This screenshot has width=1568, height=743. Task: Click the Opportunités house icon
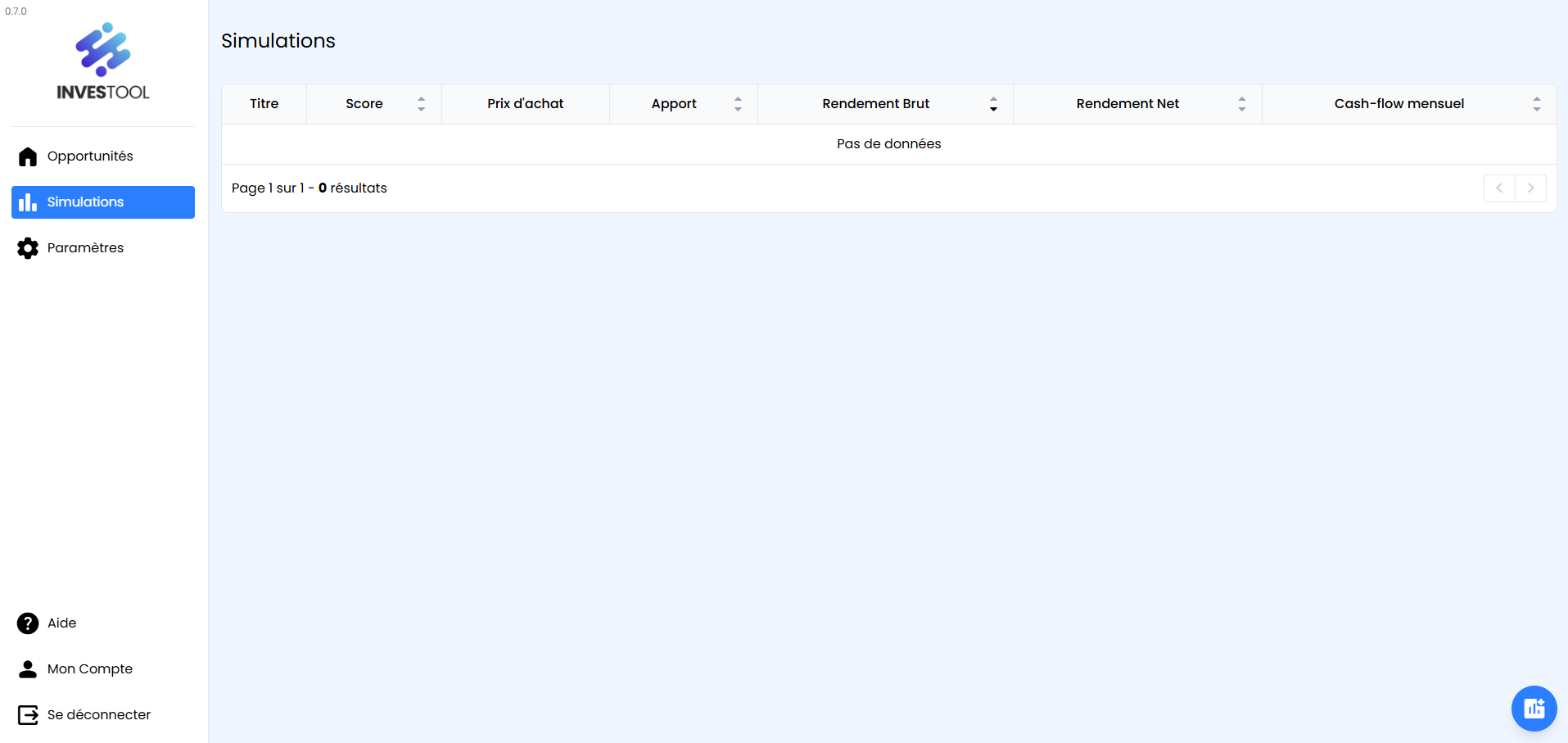click(x=28, y=156)
